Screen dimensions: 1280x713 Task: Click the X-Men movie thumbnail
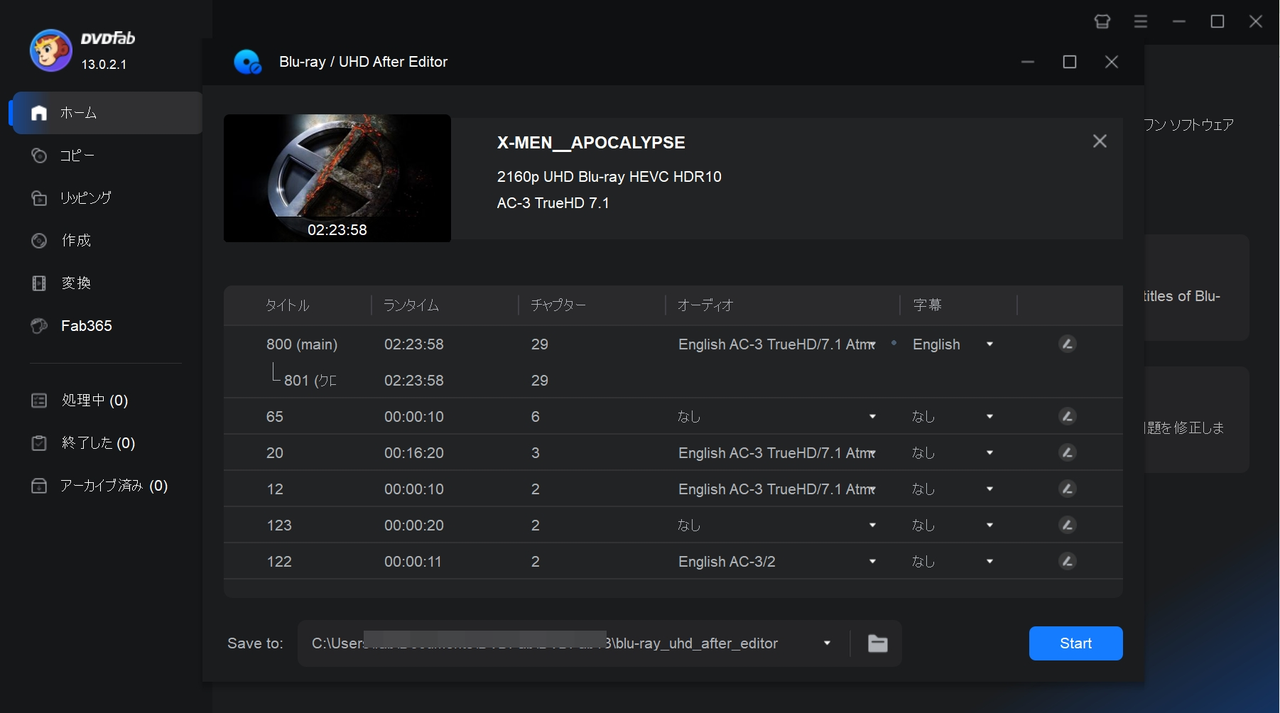point(337,178)
